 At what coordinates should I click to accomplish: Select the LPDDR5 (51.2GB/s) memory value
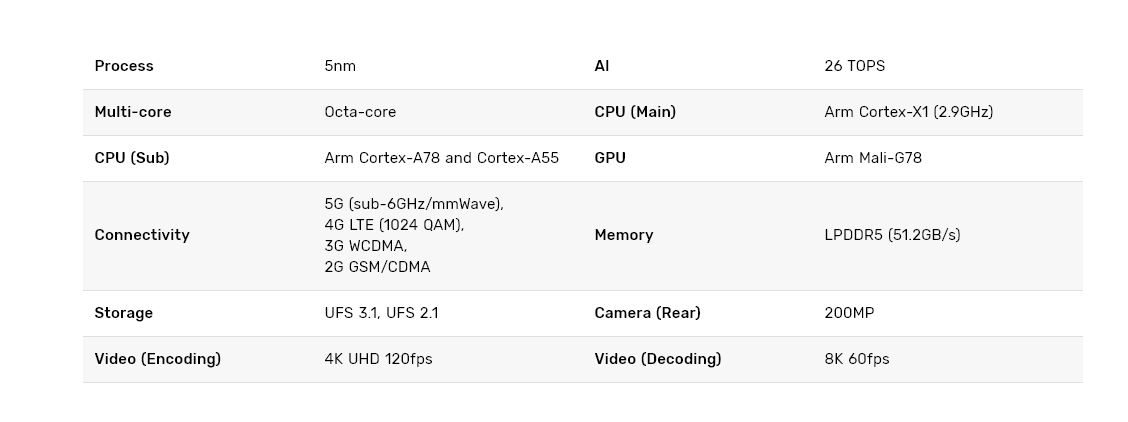(x=892, y=235)
